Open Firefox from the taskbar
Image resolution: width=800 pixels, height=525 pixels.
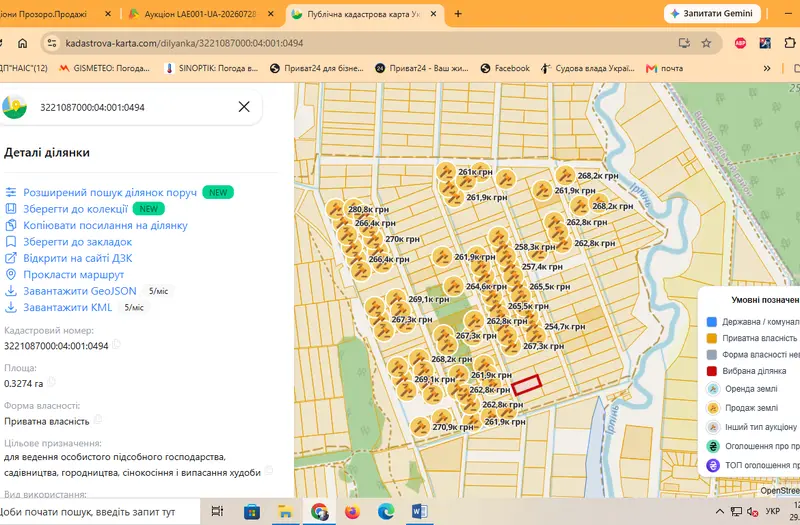click(x=352, y=511)
